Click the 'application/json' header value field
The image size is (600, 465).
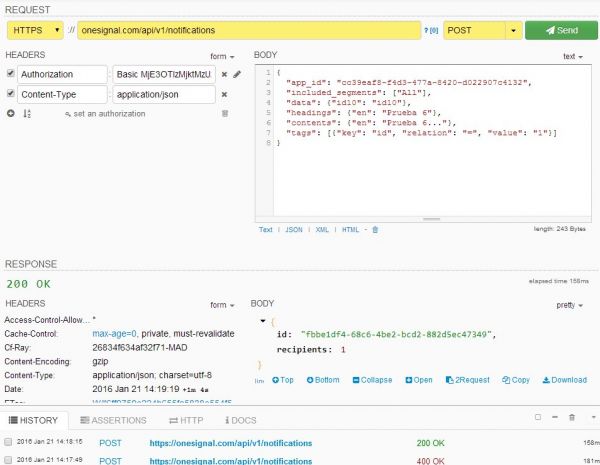[164, 94]
